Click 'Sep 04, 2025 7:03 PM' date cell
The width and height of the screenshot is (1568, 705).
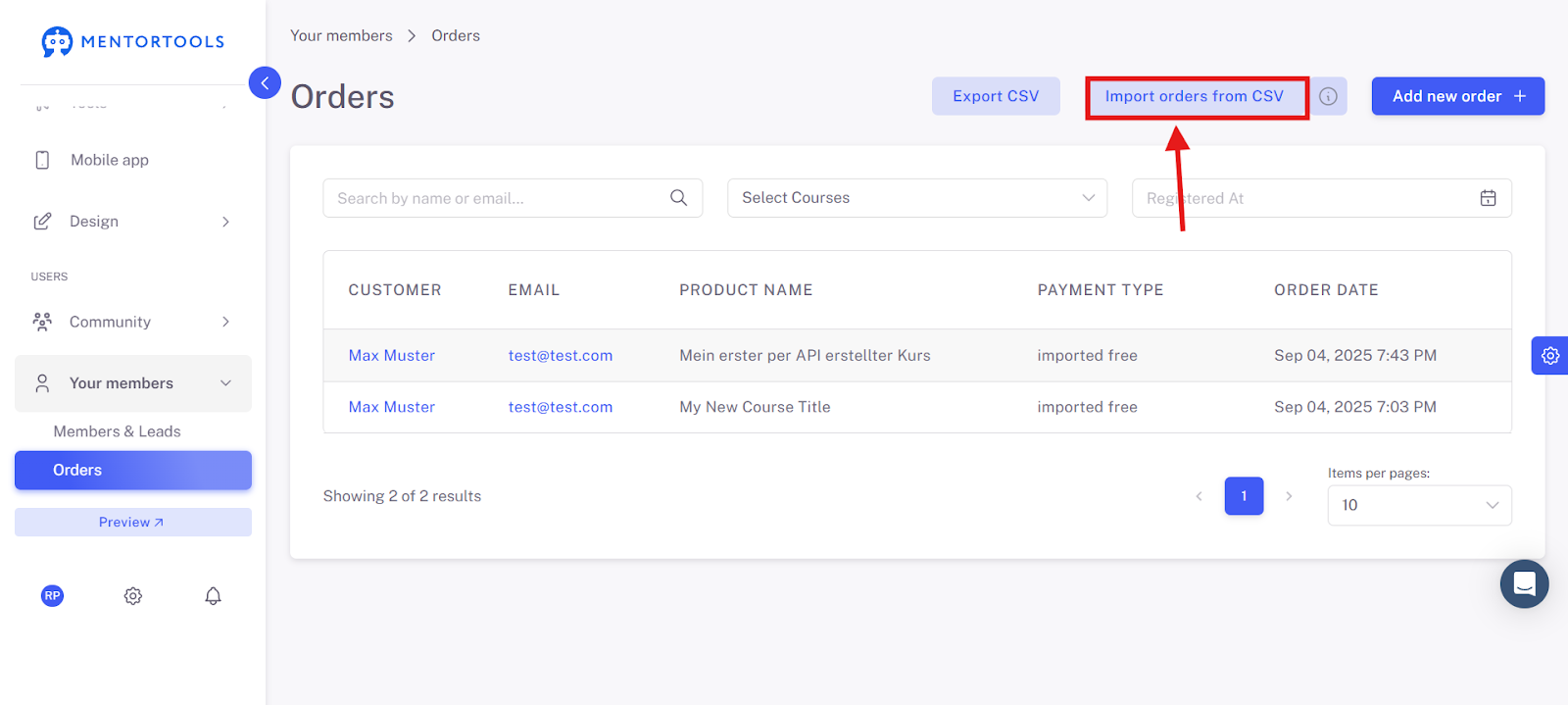(x=1355, y=407)
